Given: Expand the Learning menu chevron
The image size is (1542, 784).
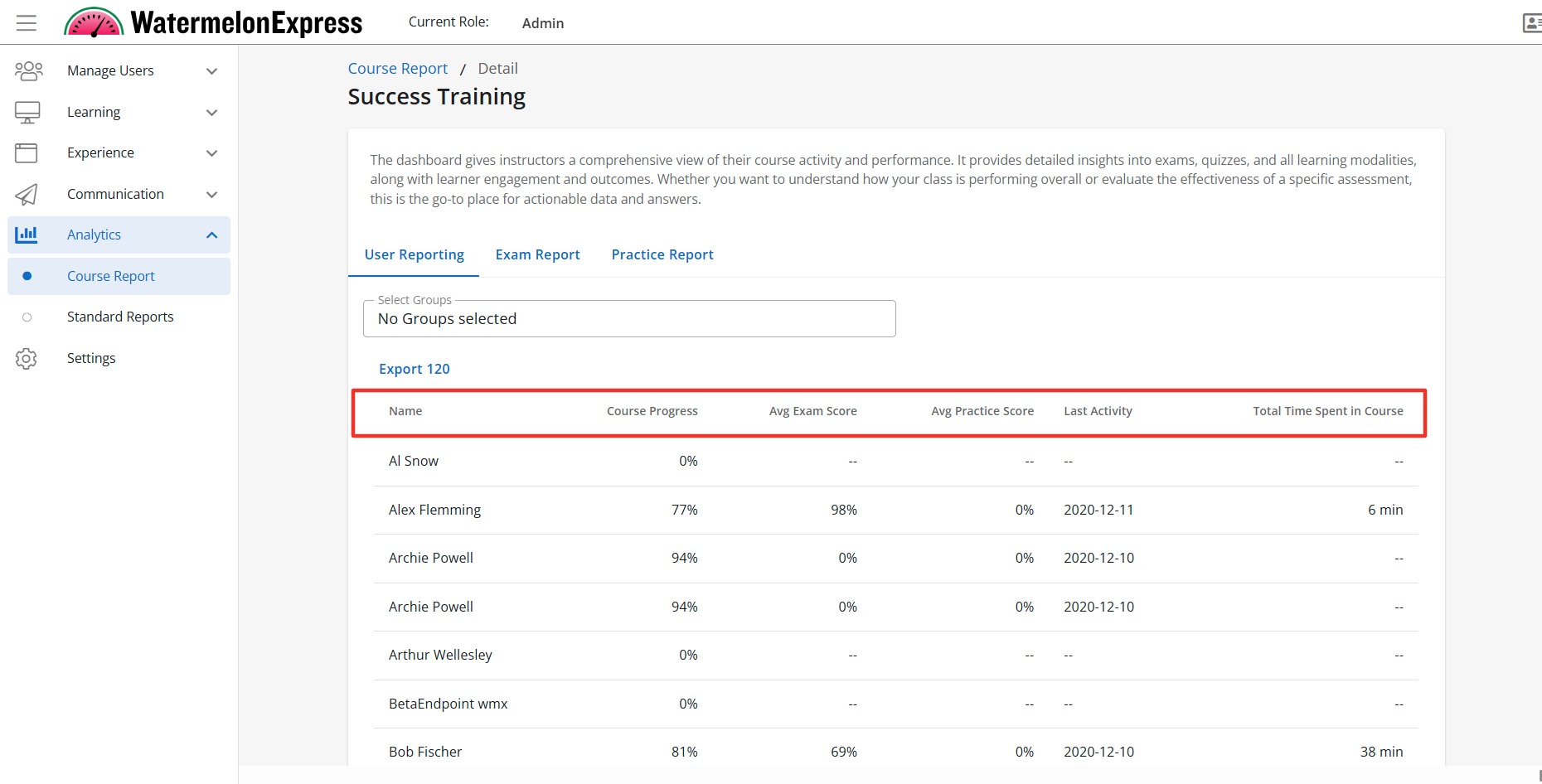Looking at the screenshot, I should pos(211,112).
